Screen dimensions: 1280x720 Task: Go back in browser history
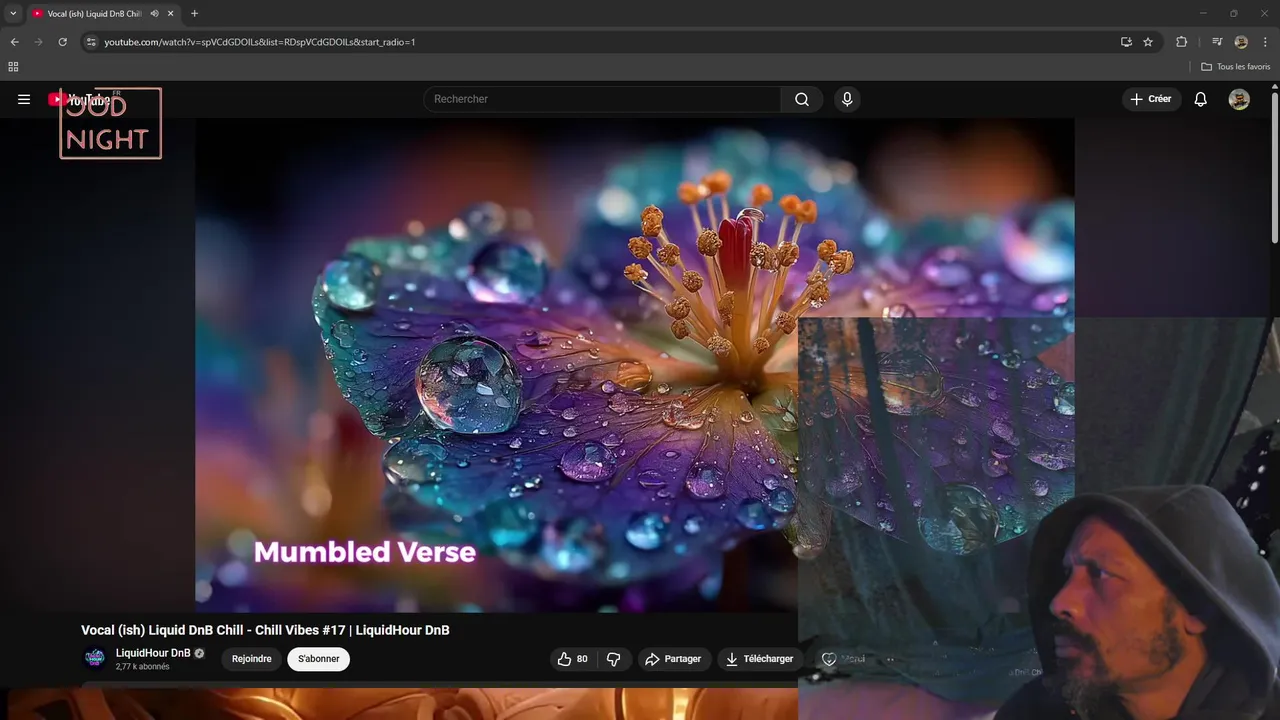click(x=14, y=42)
